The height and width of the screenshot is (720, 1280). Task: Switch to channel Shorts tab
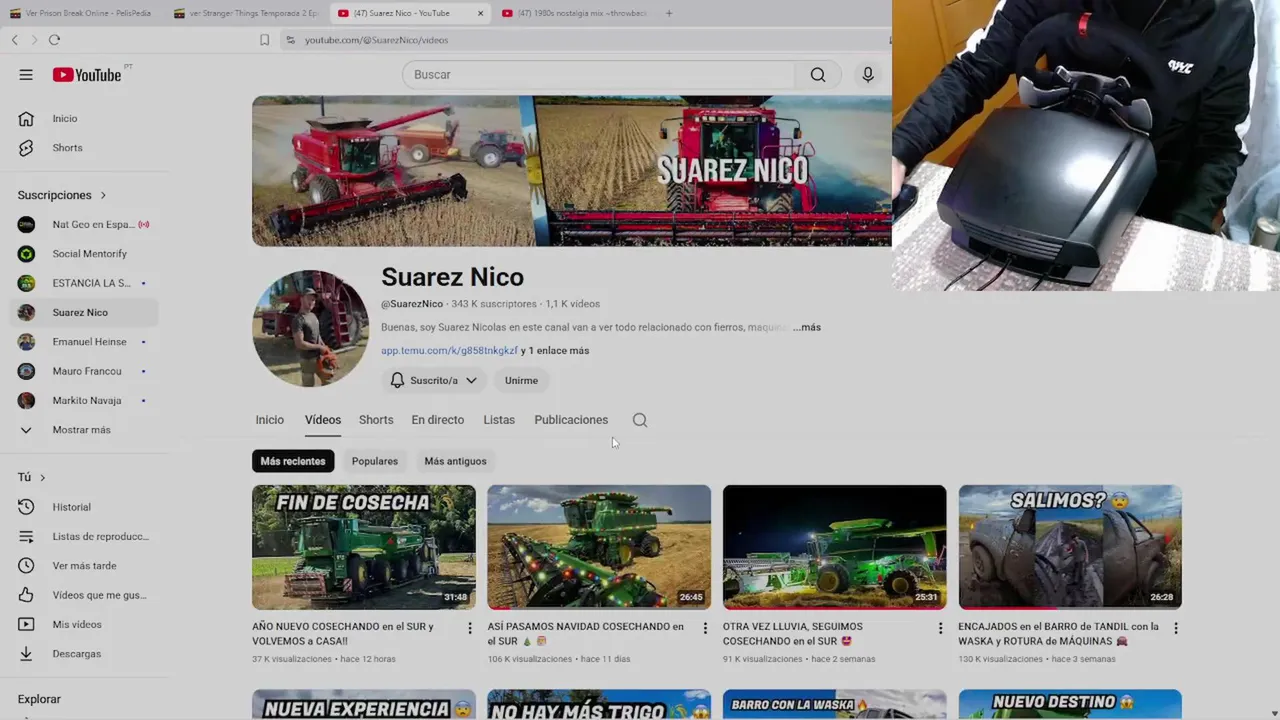(x=376, y=420)
